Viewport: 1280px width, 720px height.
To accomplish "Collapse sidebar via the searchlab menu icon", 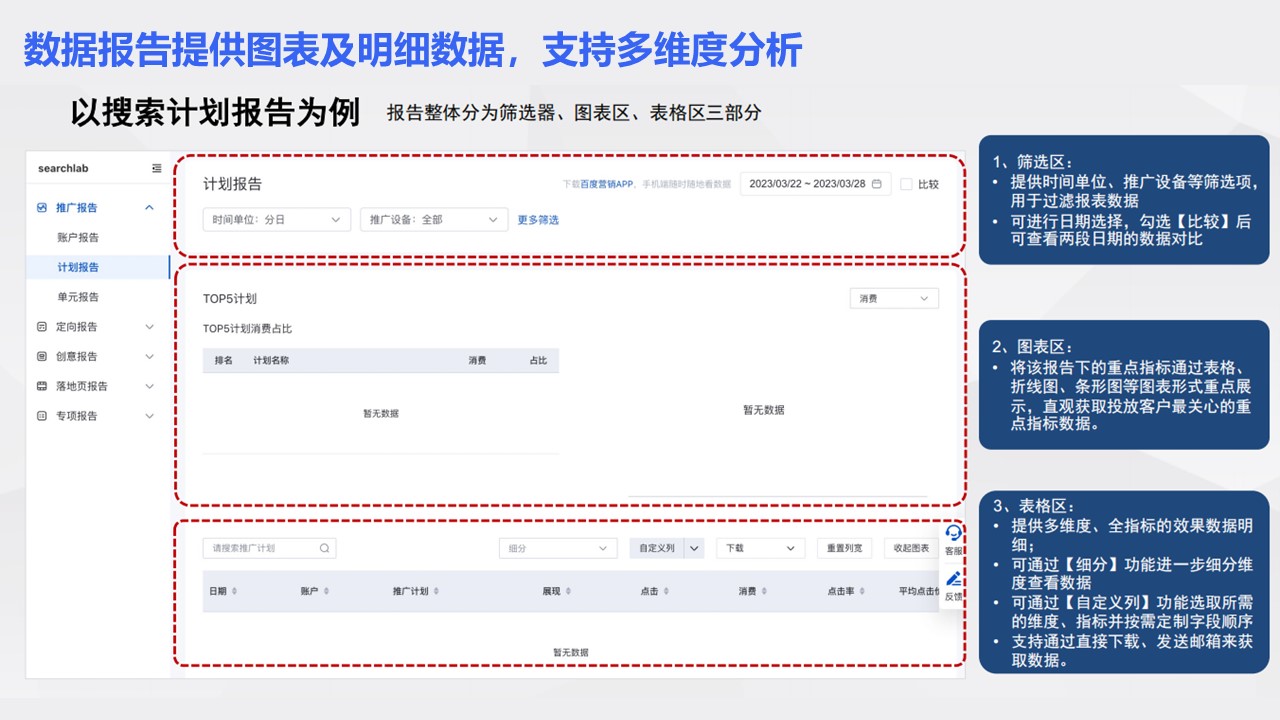I will [156, 169].
